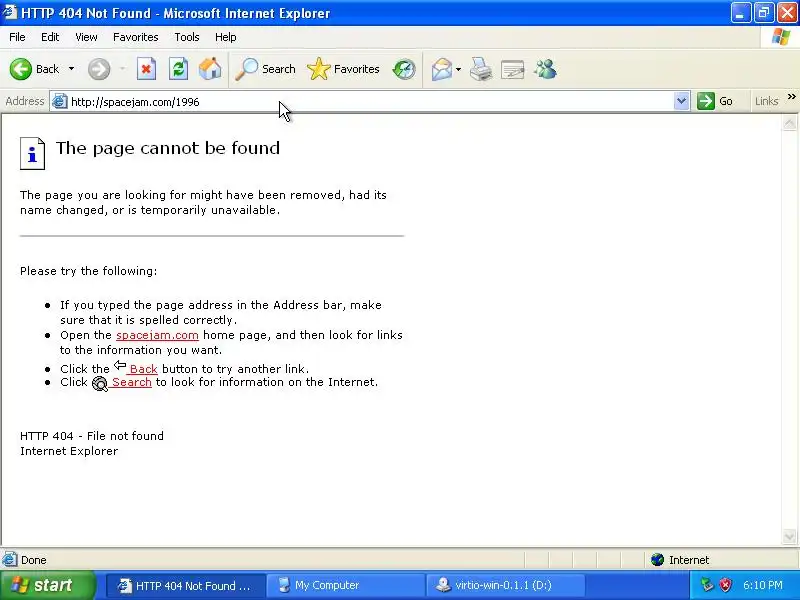Open the Search pane from toolbar

265,69
